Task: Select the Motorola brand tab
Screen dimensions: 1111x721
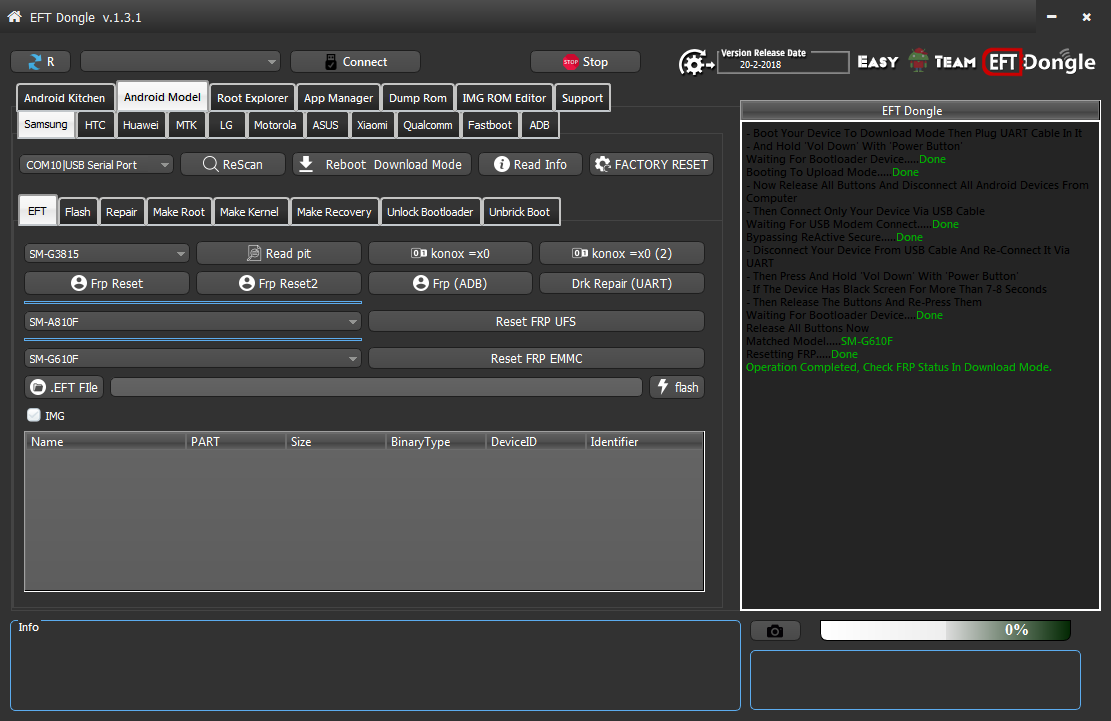Action: pyautogui.click(x=275, y=125)
